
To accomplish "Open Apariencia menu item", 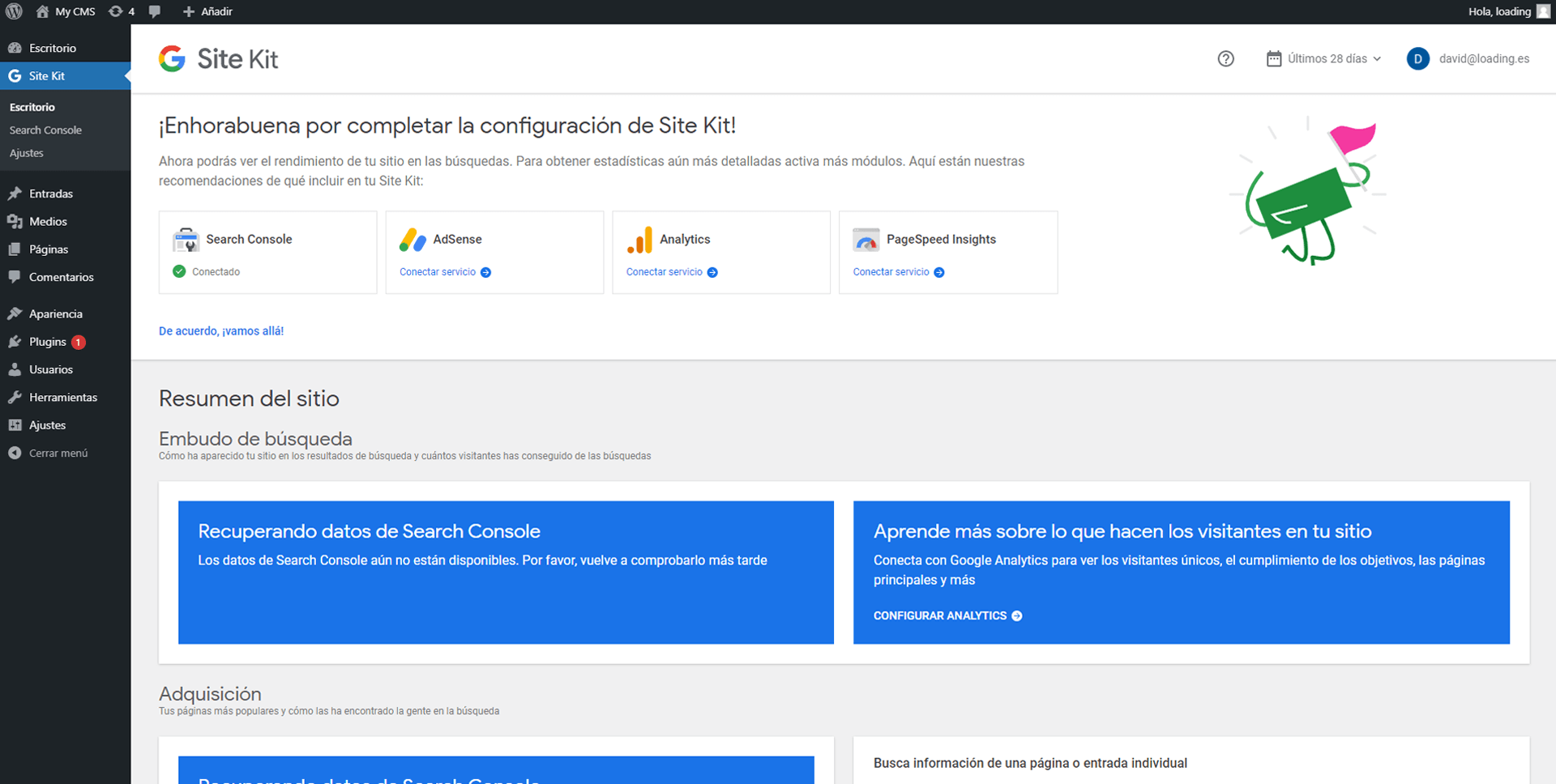I will click(65, 313).
